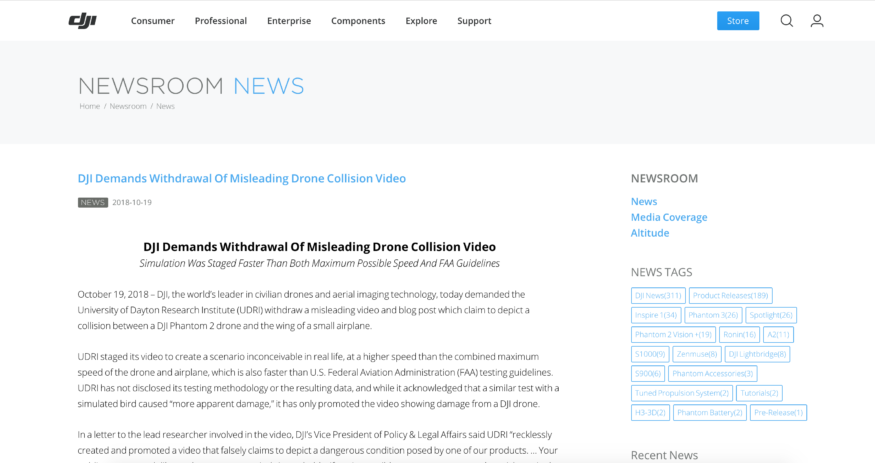875x463 pixels.
Task: Select Newsroom in the breadcrumb trail
Action: coord(128,106)
